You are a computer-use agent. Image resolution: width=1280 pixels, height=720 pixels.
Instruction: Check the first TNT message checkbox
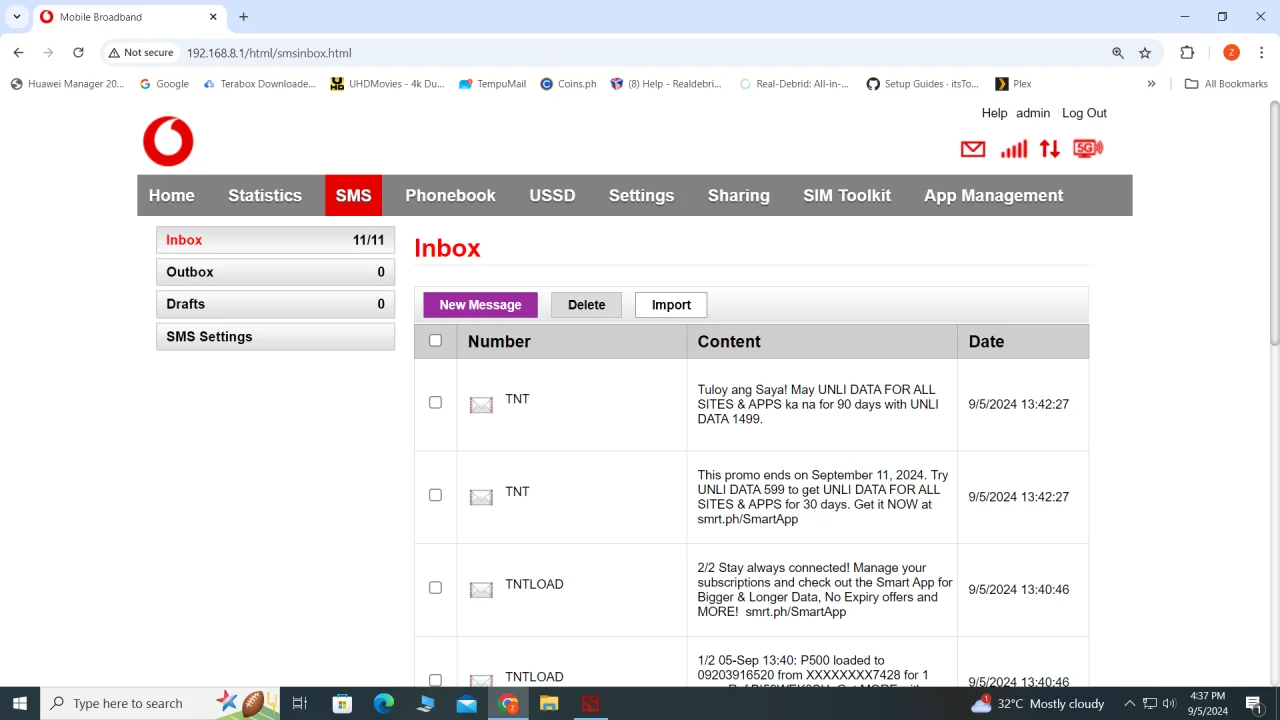click(435, 402)
